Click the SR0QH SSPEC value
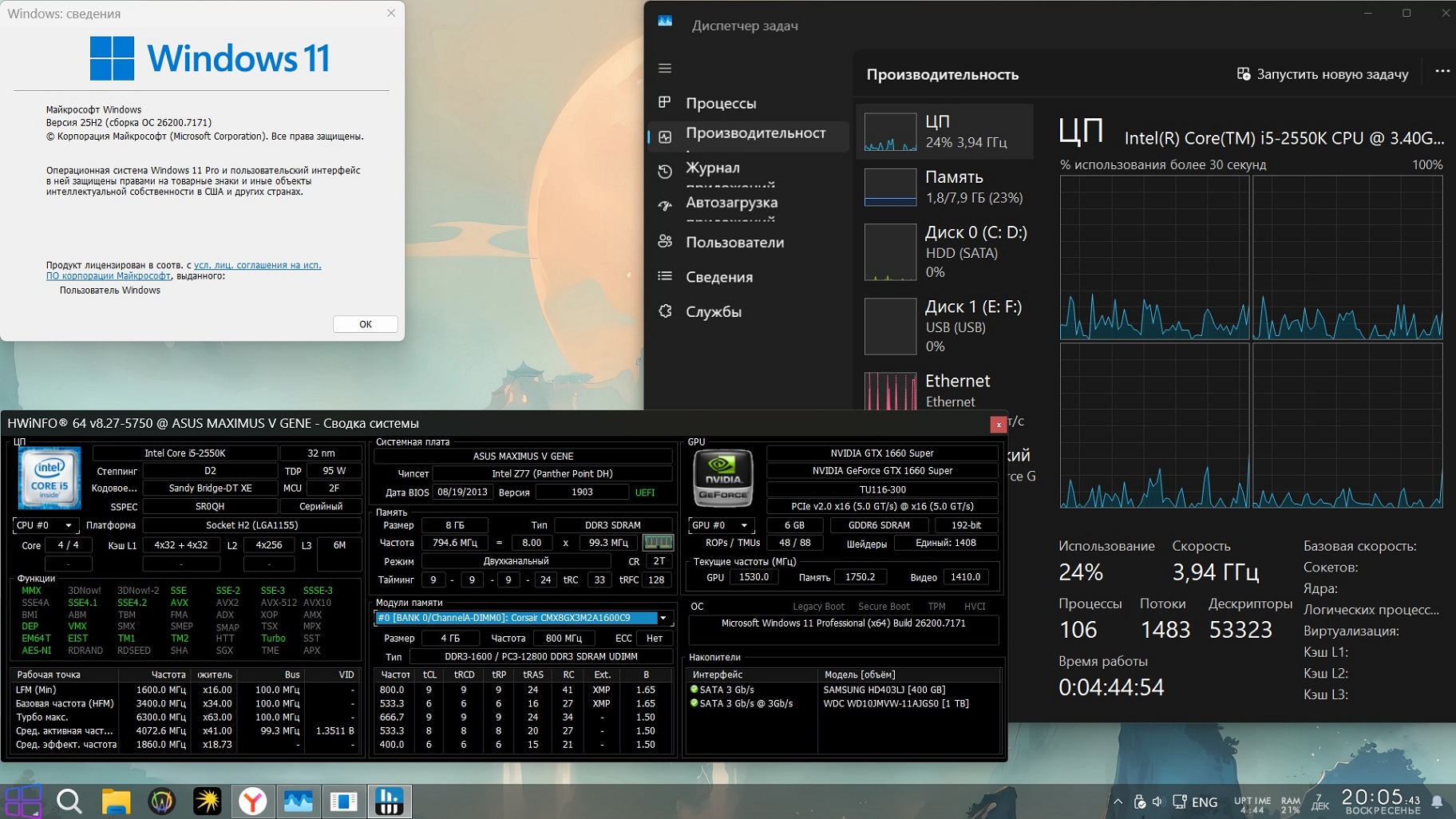The width and height of the screenshot is (1456, 819). pyautogui.click(x=210, y=507)
